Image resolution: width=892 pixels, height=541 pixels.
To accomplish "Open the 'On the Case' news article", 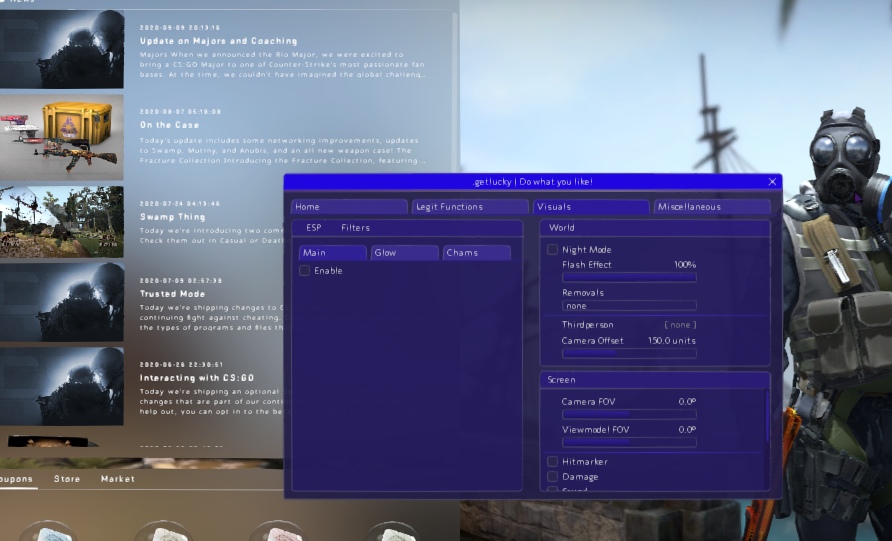I will (x=170, y=125).
